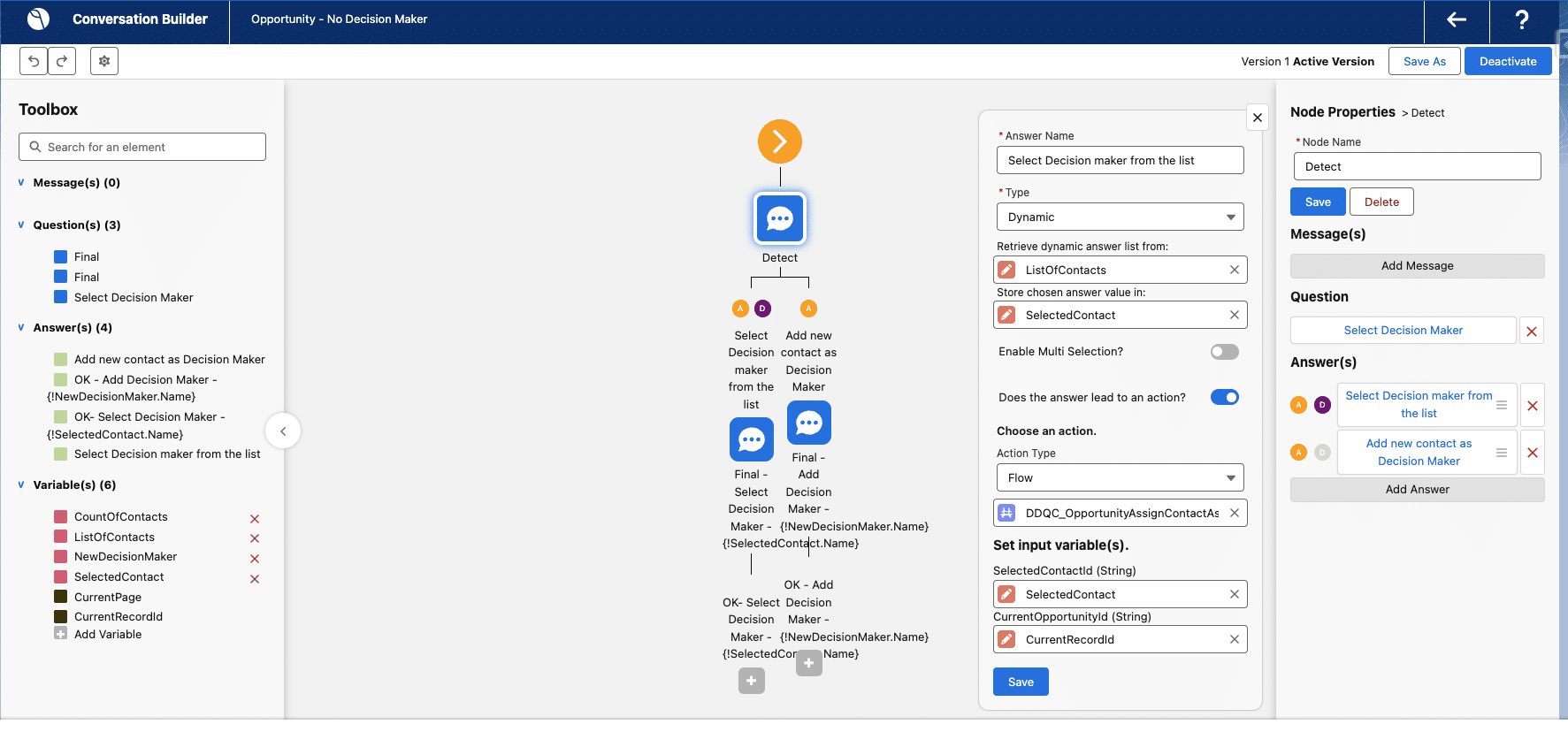Open Select Decision maker from the list answer link
The image size is (1568, 732).
[x=1419, y=405]
